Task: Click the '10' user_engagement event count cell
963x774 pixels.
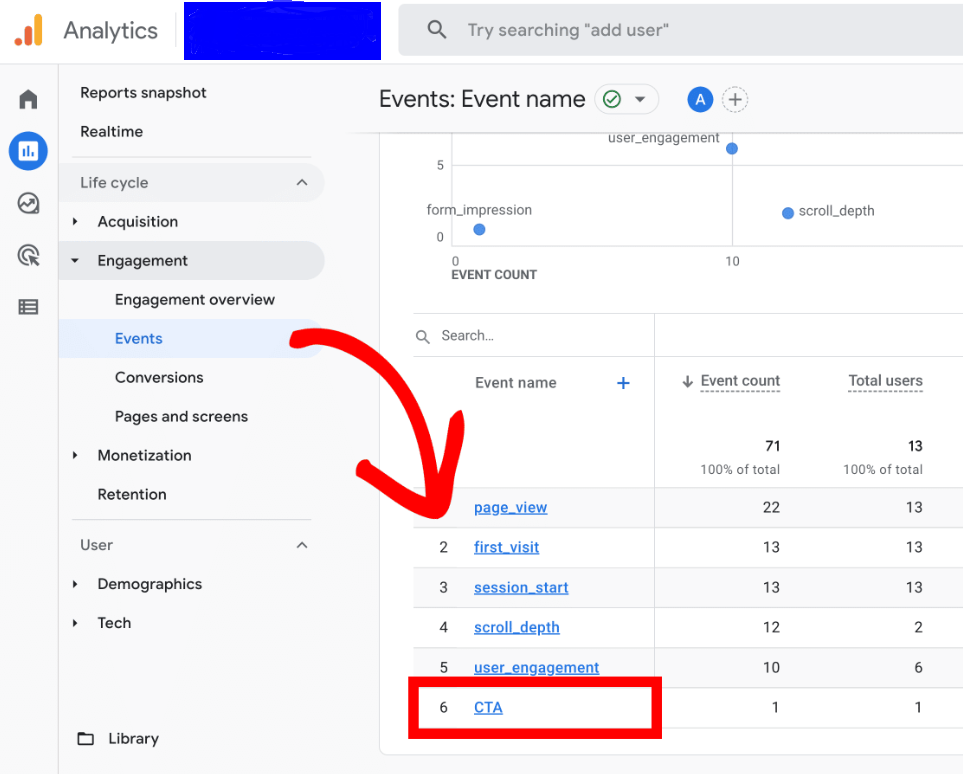Action: [x=771, y=667]
